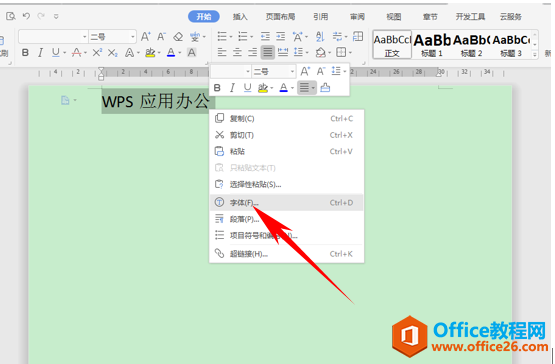
Task: Apply the 正文 style
Action: (392, 45)
